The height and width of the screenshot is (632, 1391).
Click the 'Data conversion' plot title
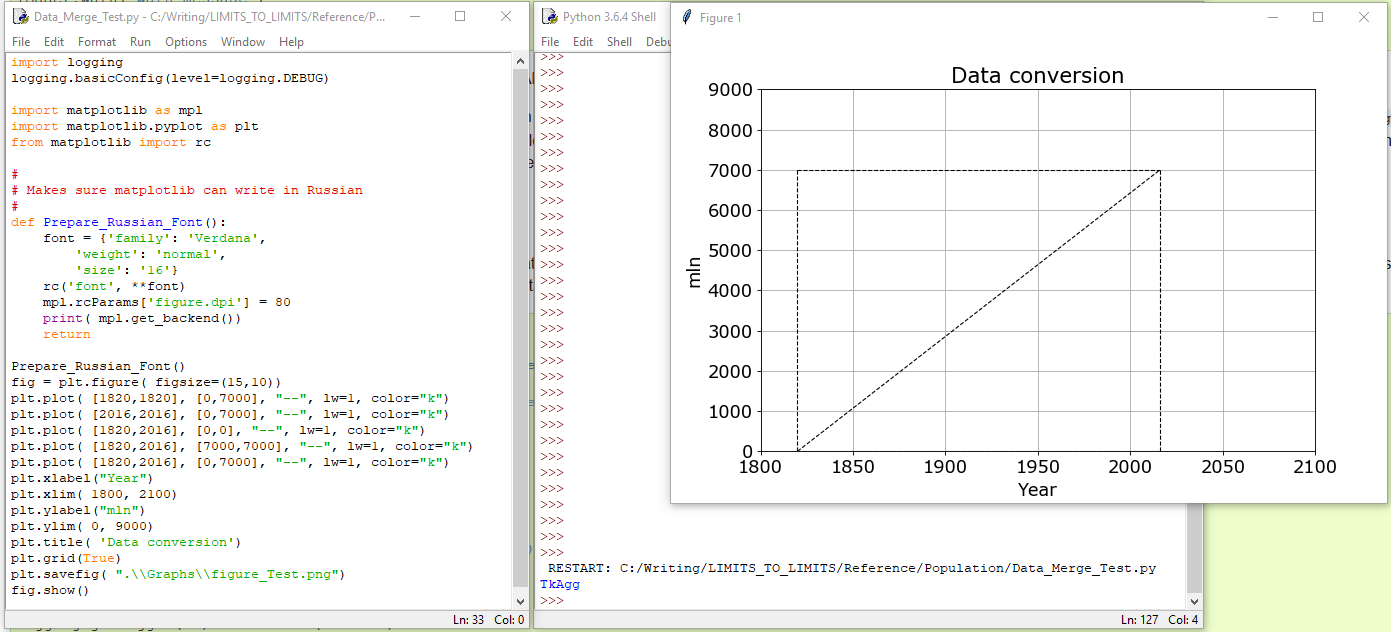click(1037, 75)
